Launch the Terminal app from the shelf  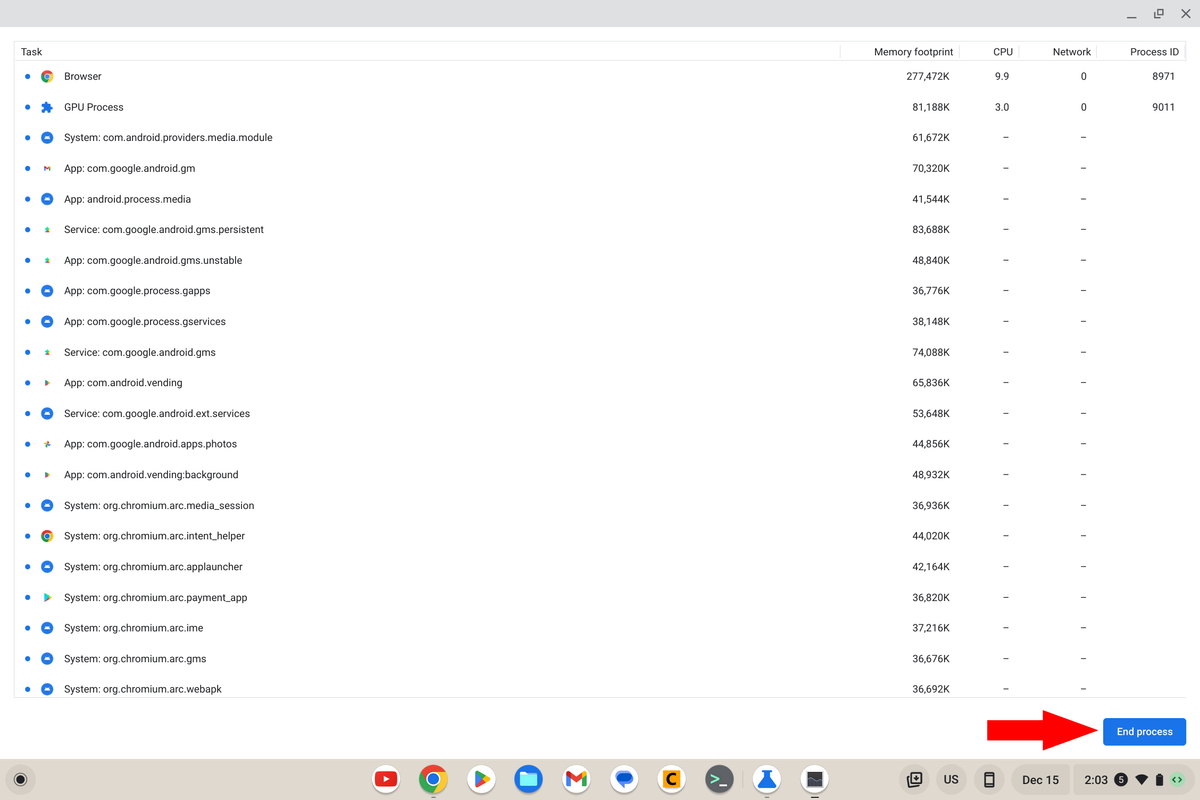pos(719,779)
